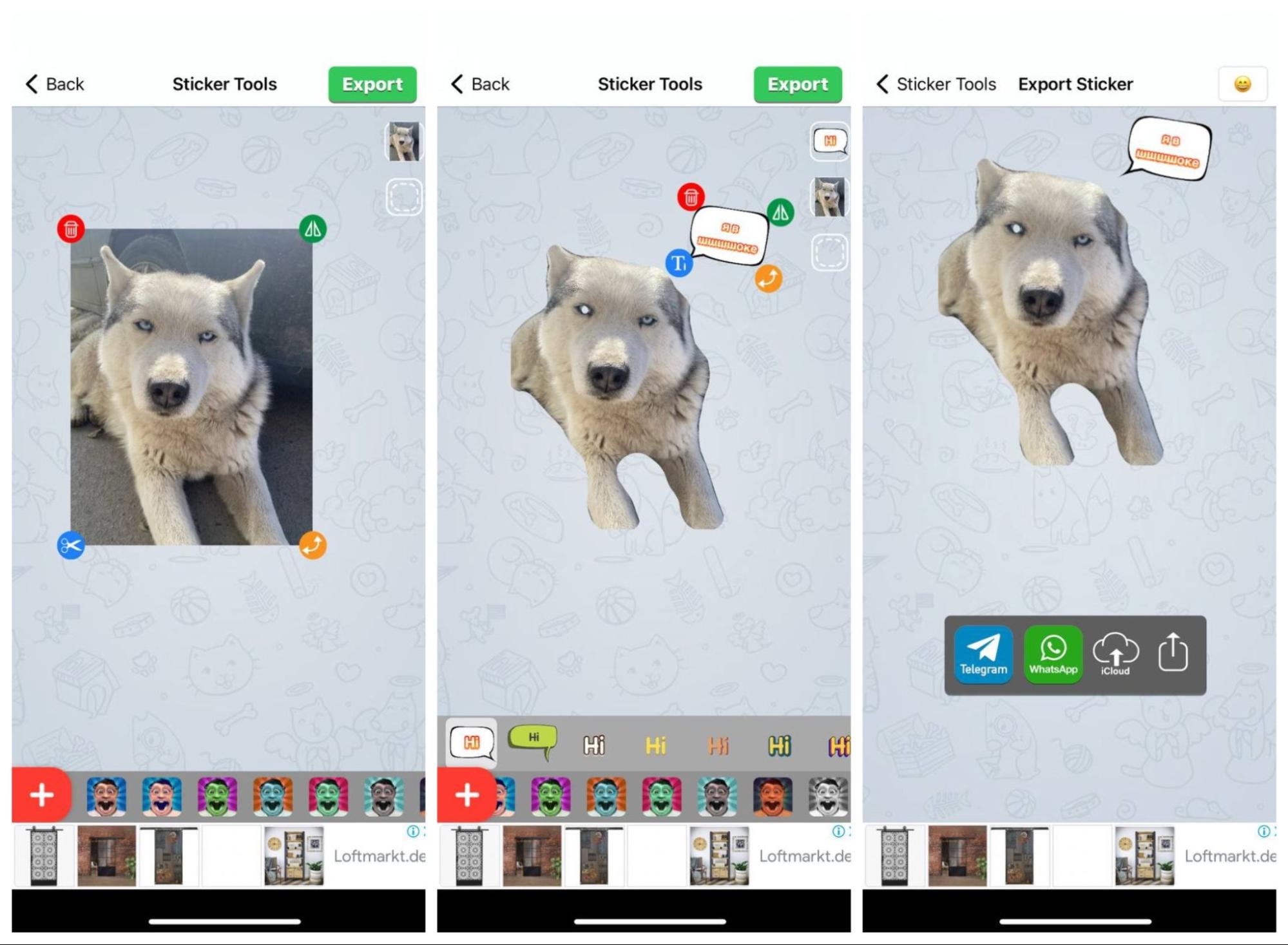Click the red delete/trash icon
This screenshot has width=1288, height=945.
[69, 228]
